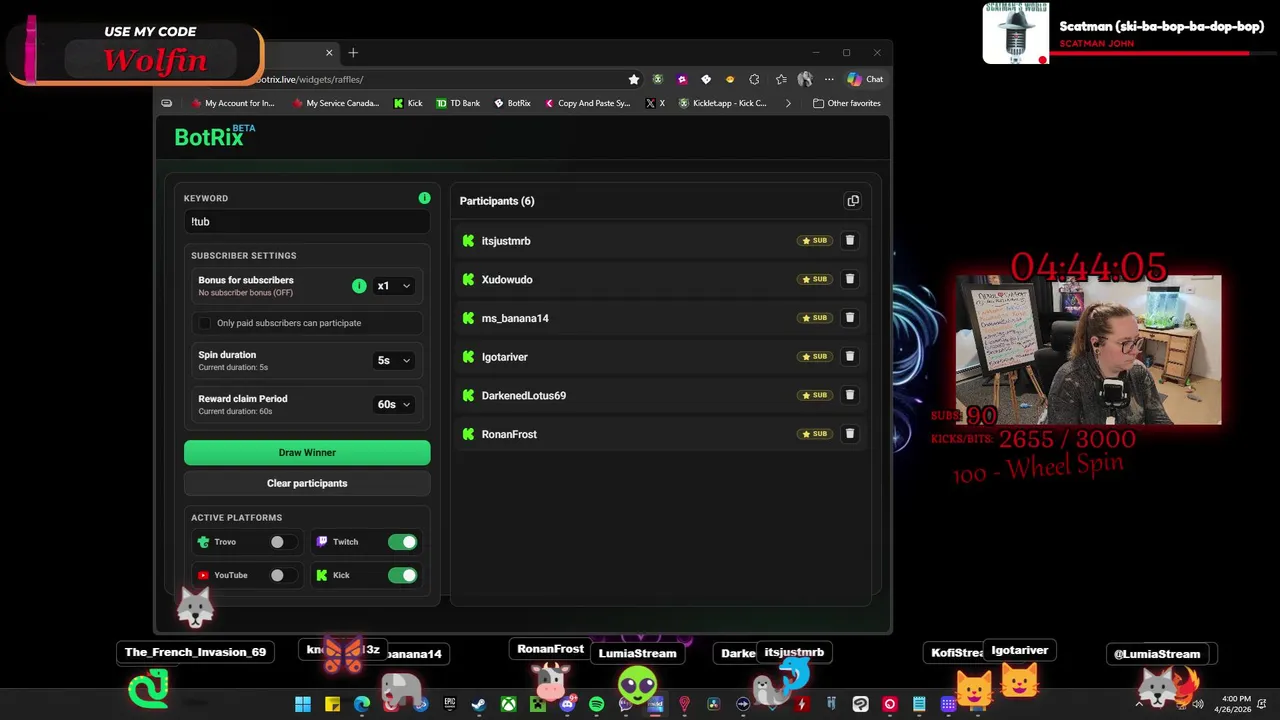This screenshot has width=1280, height=720.
Task: Click the keyword input field
Action: [307, 222]
